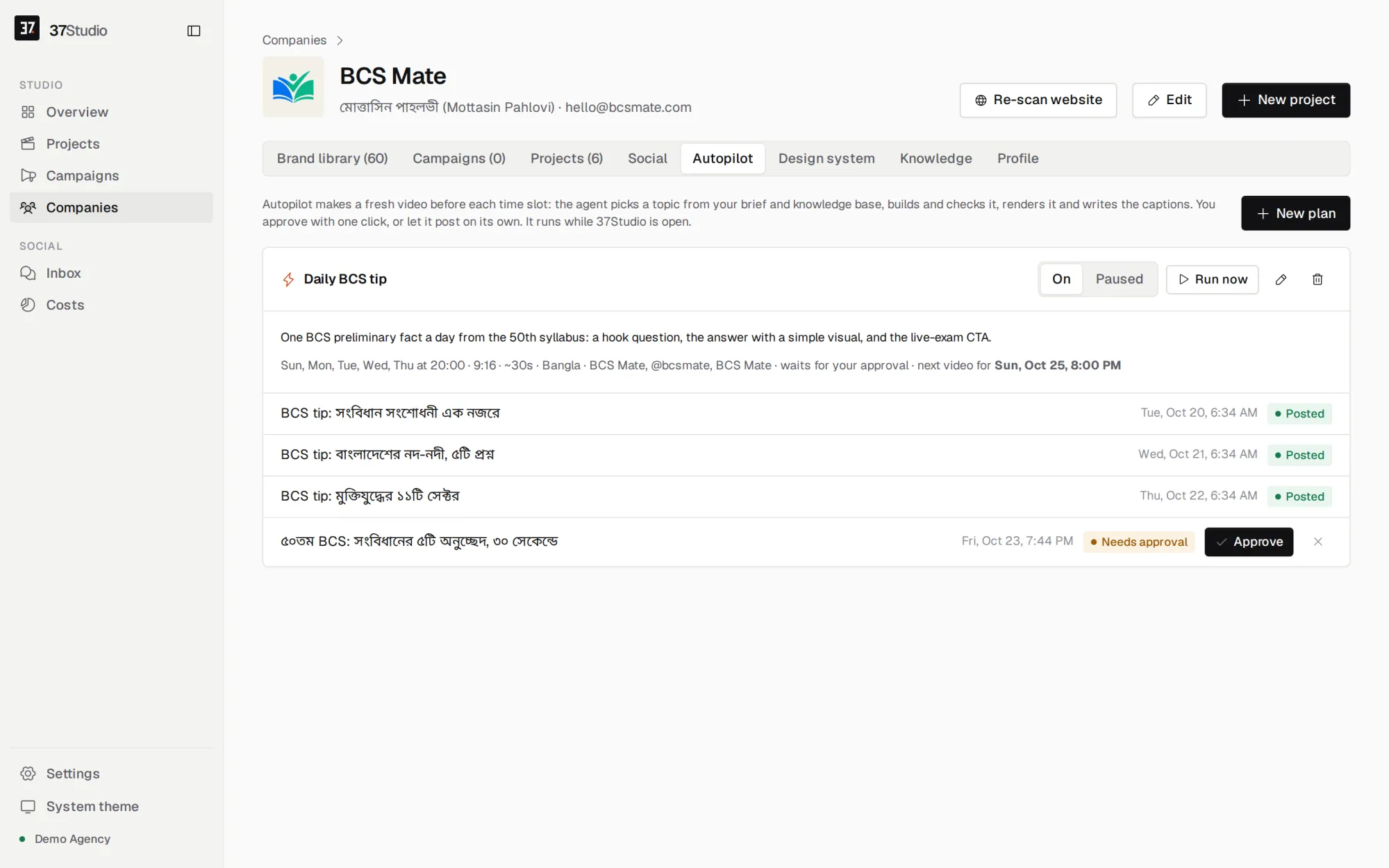Click Run now on Daily BCS tip

[x=1212, y=279]
